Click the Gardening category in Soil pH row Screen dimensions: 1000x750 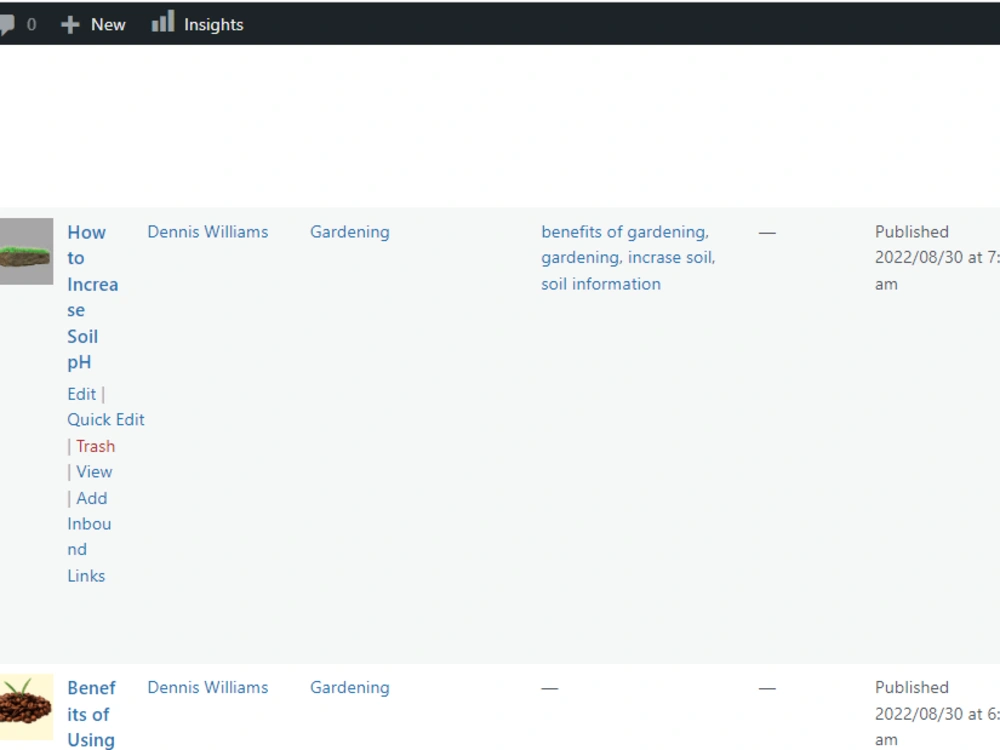[x=349, y=232]
